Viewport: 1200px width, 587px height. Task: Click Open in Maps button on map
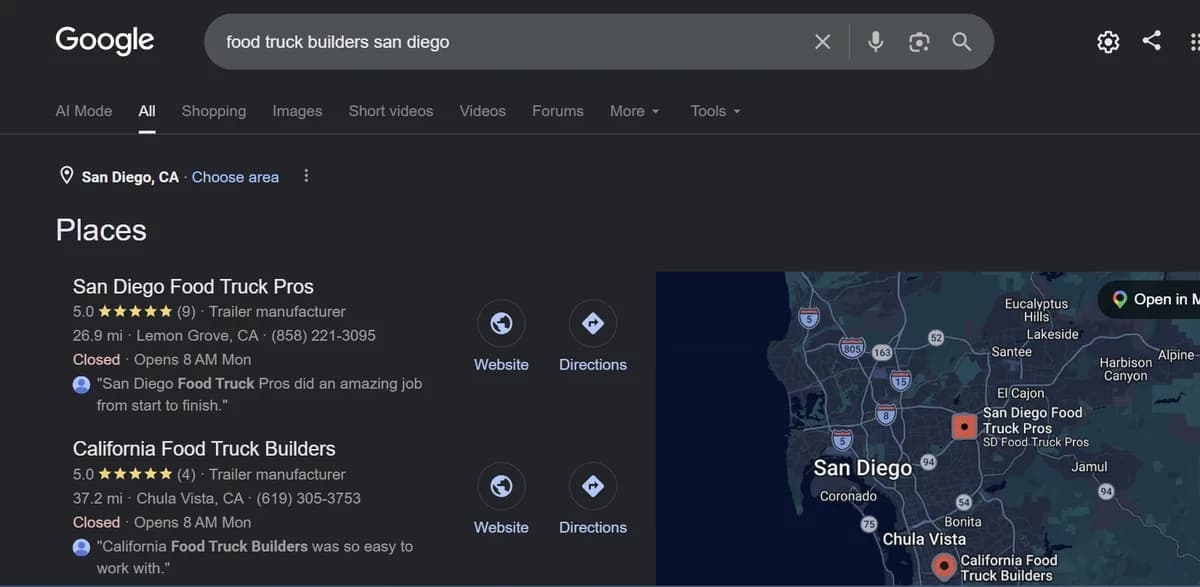point(1152,299)
